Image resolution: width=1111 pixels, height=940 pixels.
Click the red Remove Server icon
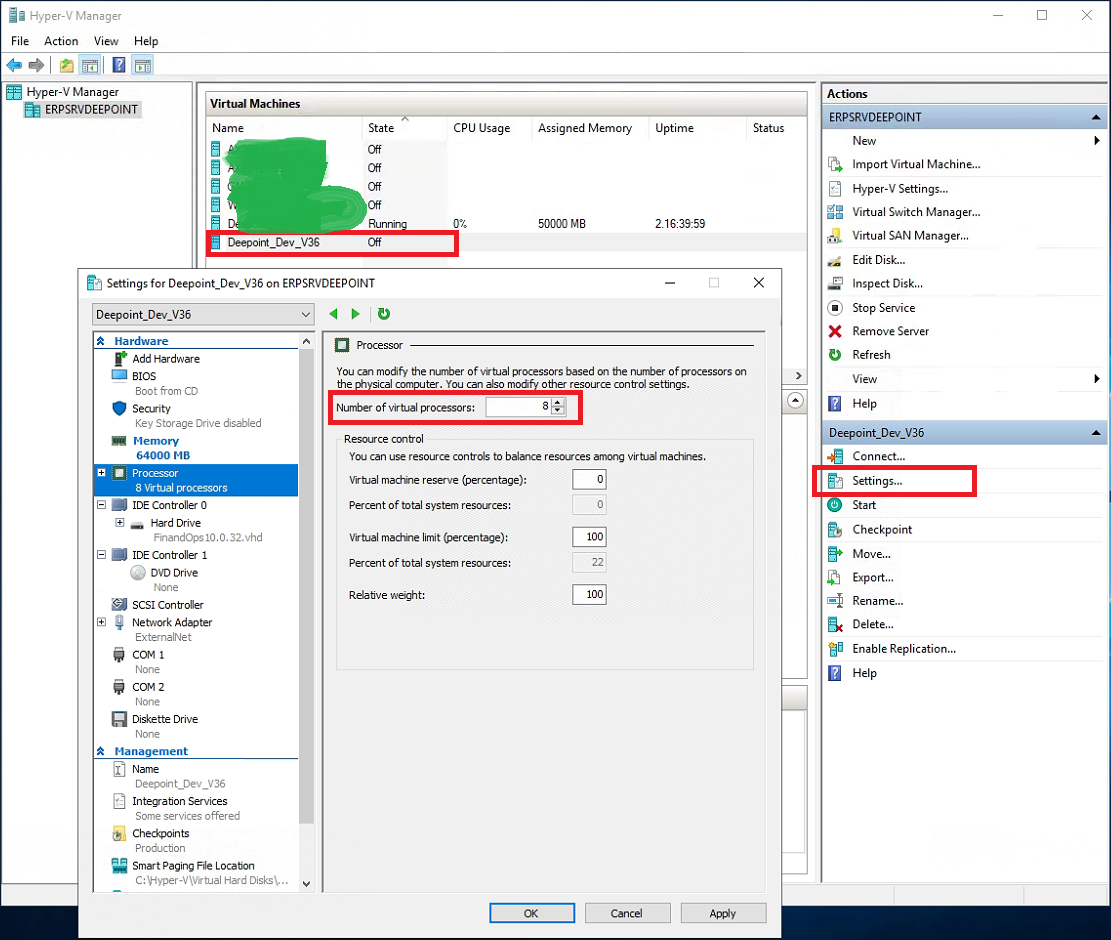click(x=835, y=331)
